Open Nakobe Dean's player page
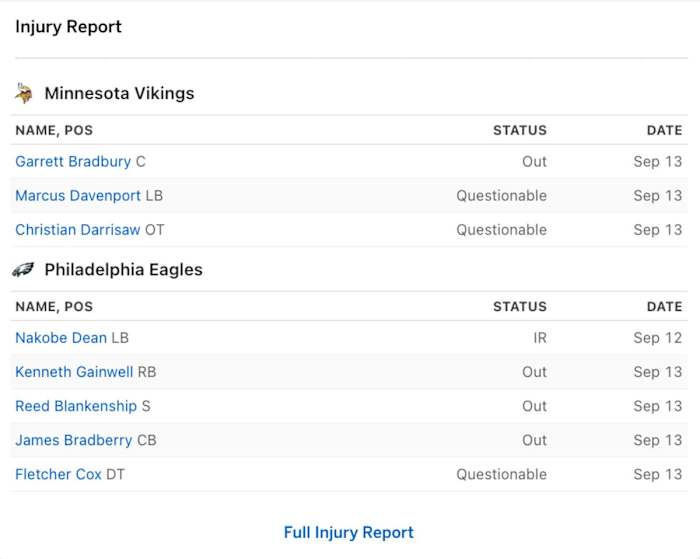The width and height of the screenshot is (700, 559). coord(61,338)
